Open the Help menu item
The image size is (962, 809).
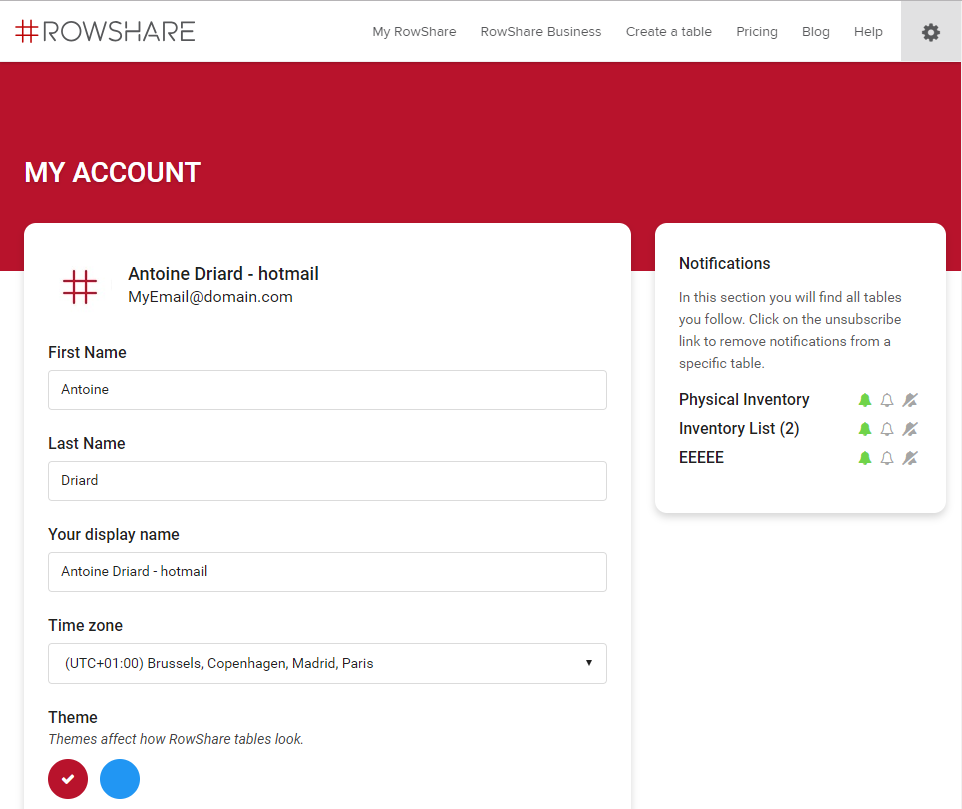[x=868, y=32]
